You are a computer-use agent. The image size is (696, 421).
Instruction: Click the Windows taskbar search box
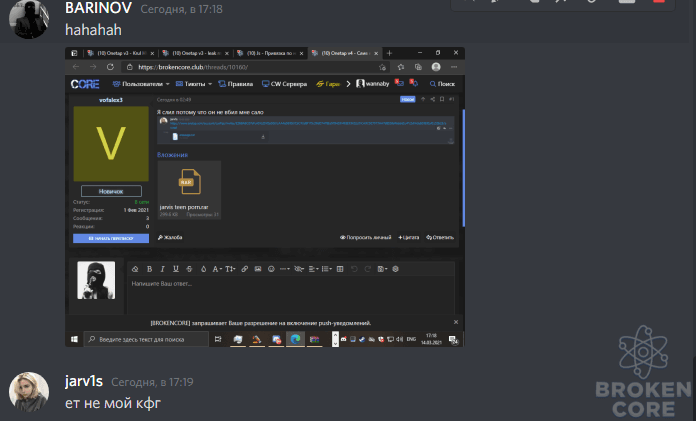click(x=146, y=339)
